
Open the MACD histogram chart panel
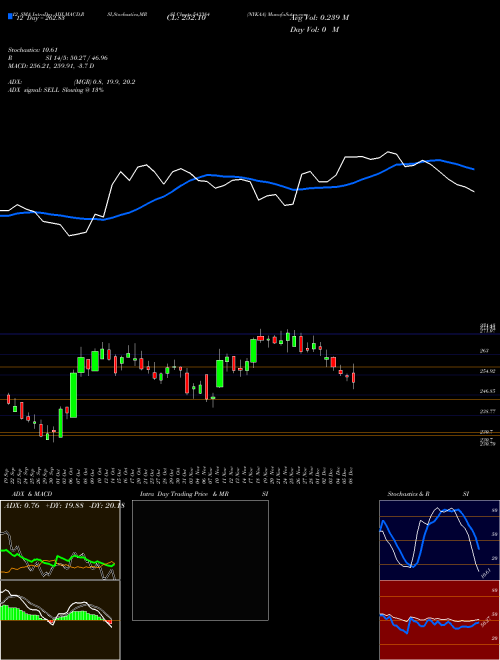pyautogui.click(x=60, y=620)
